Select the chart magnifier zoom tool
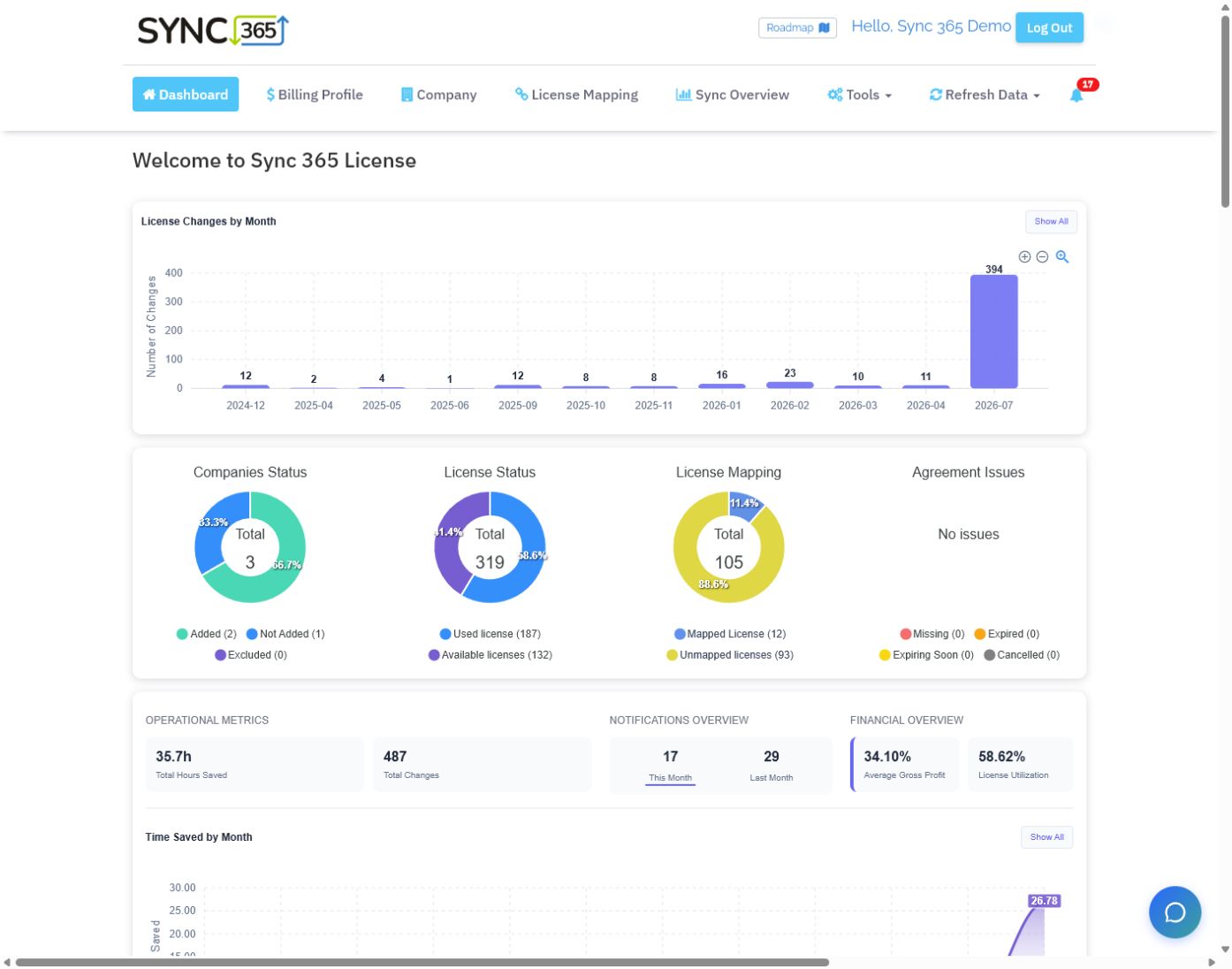The height and width of the screenshot is (969, 1232). [1062, 256]
